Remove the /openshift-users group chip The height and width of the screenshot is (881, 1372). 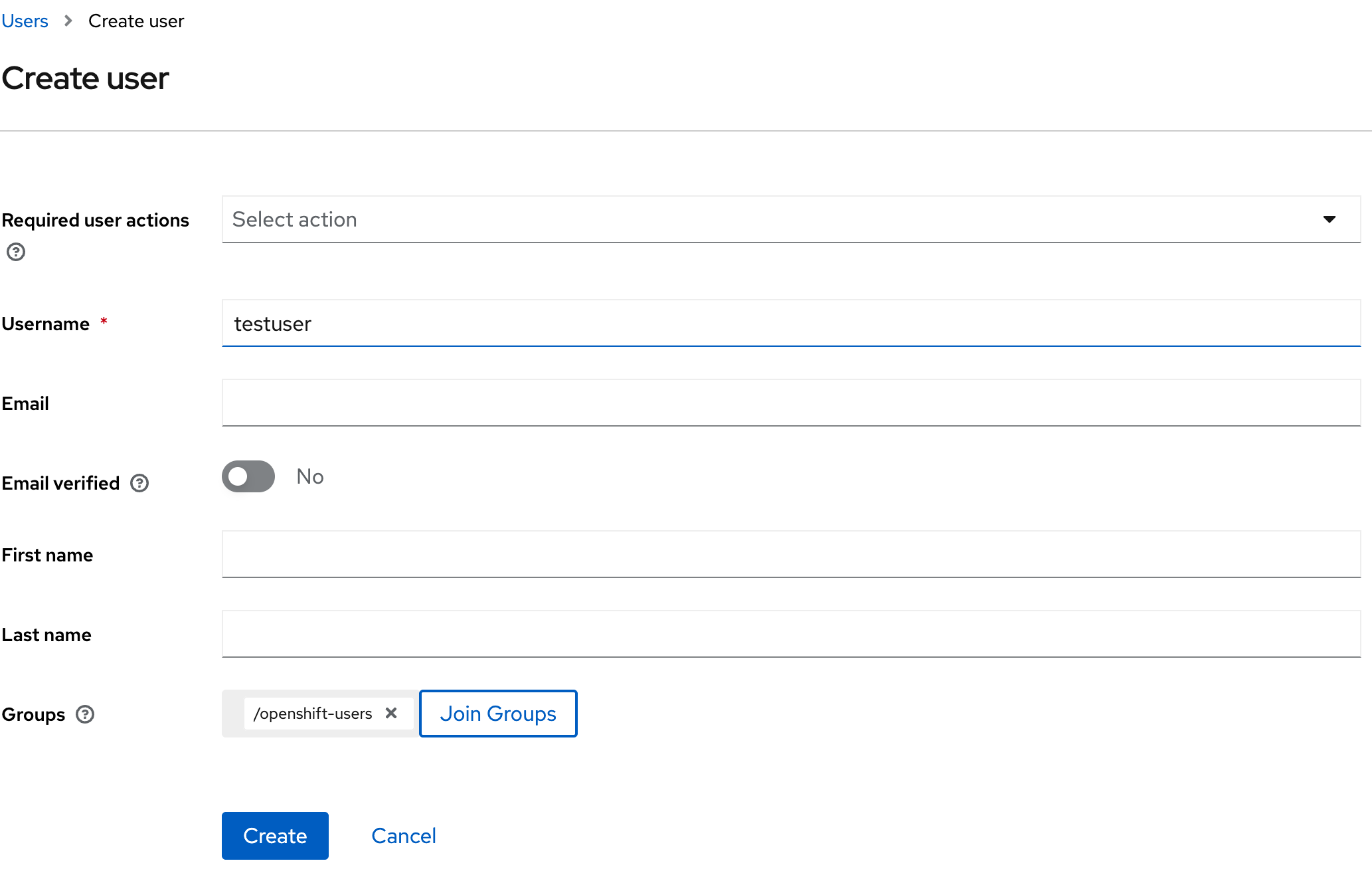(390, 713)
